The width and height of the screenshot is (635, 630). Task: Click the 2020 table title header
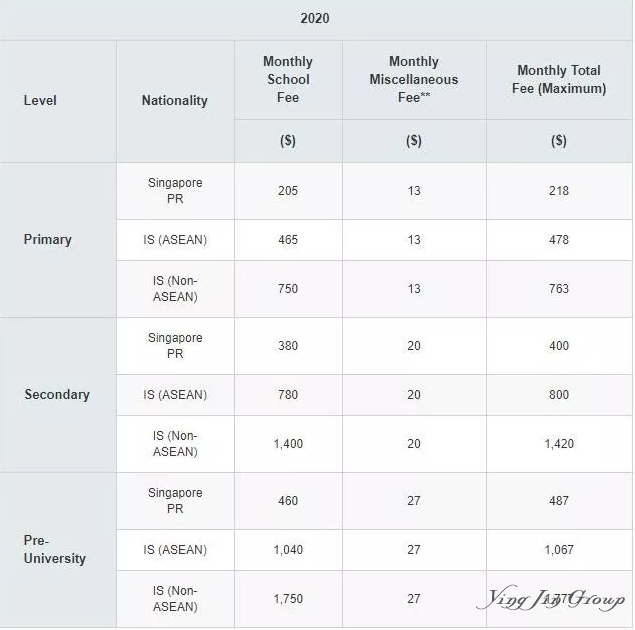(315, 19)
